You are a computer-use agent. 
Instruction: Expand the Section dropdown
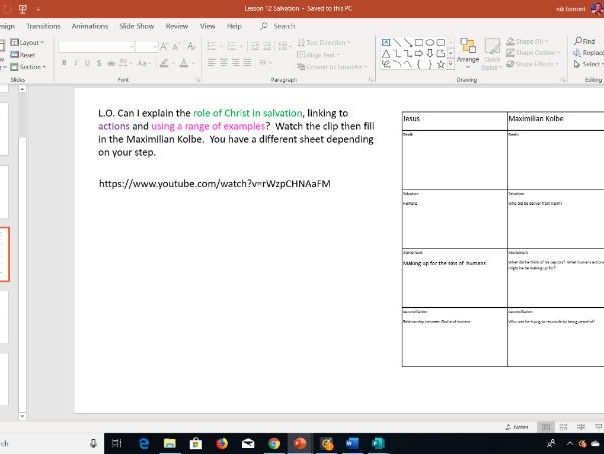click(x=31, y=67)
